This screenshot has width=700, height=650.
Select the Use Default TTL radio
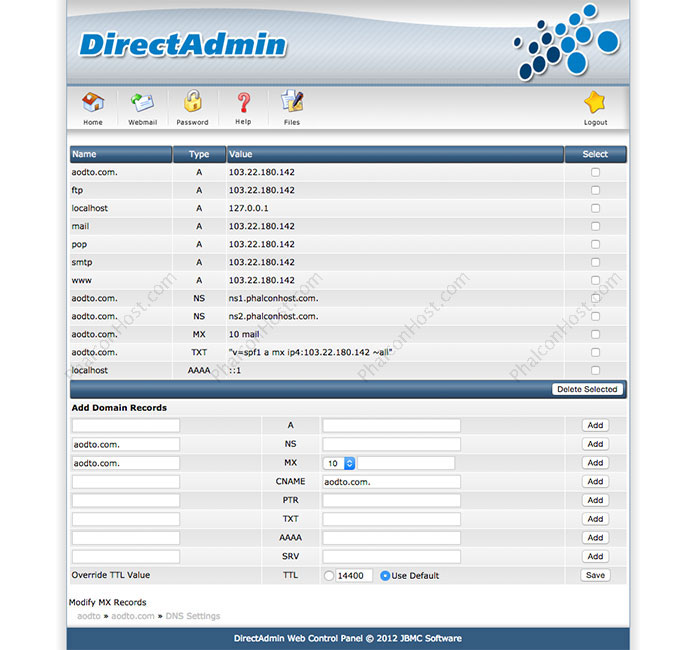(x=385, y=576)
